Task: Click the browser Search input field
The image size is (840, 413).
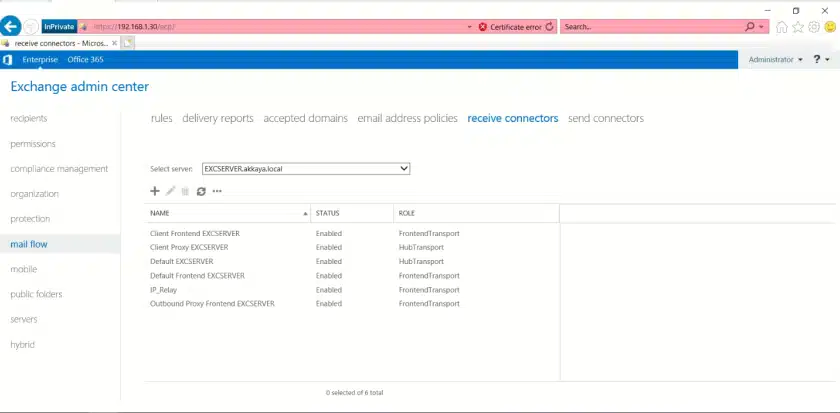Action: 650,27
